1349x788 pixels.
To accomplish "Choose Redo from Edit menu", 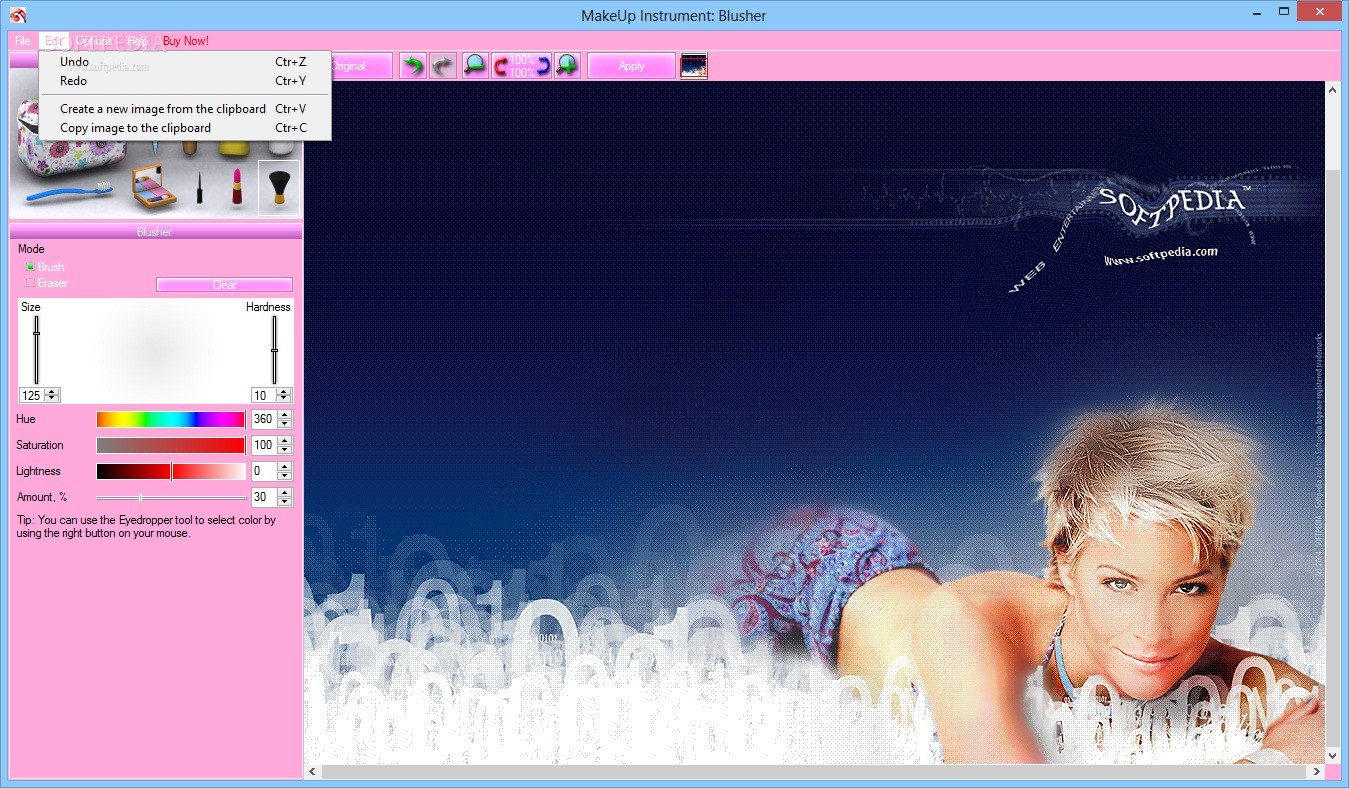I will (x=185, y=81).
